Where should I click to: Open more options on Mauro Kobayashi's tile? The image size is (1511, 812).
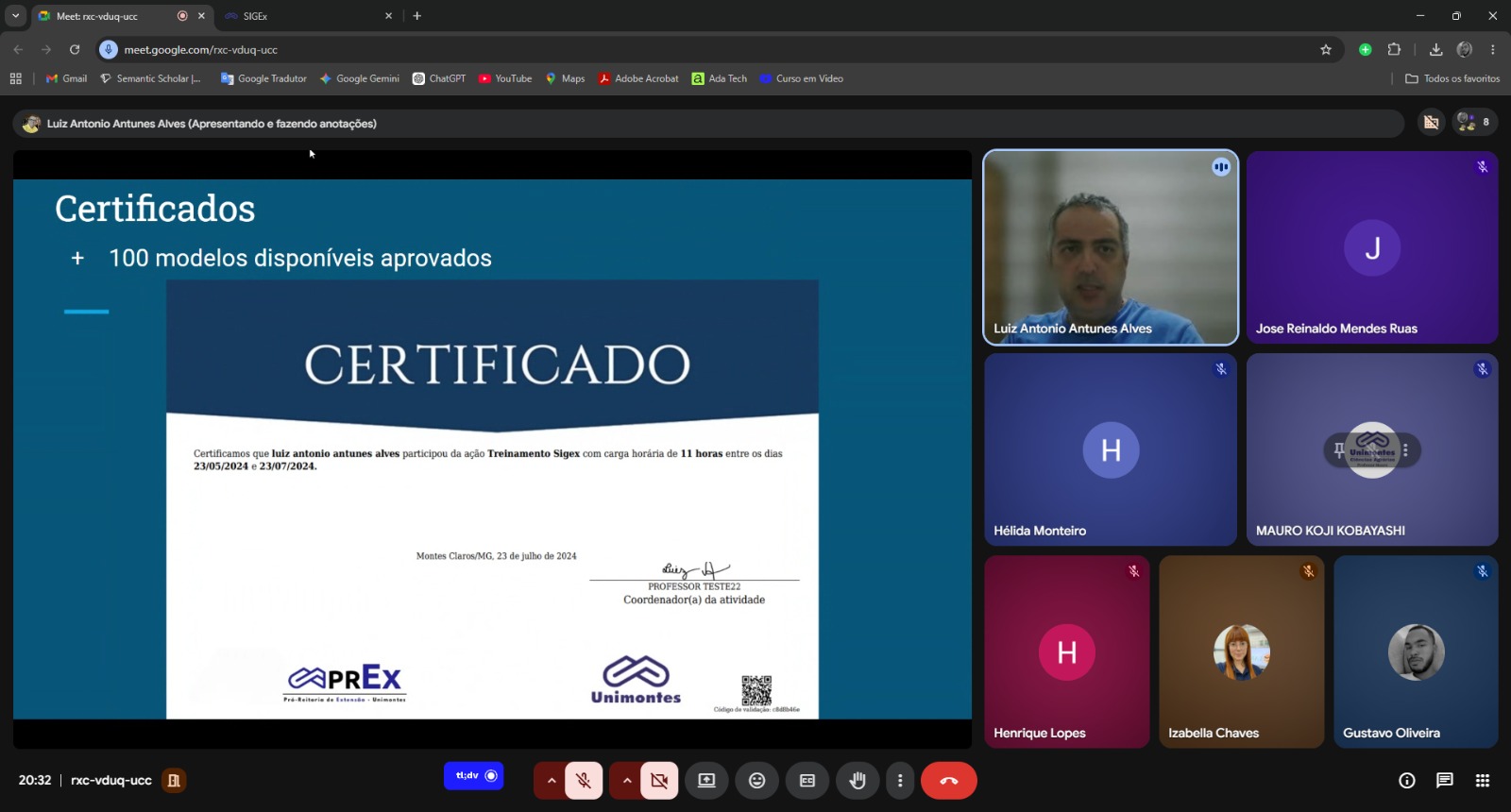pyautogui.click(x=1405, y=450)
